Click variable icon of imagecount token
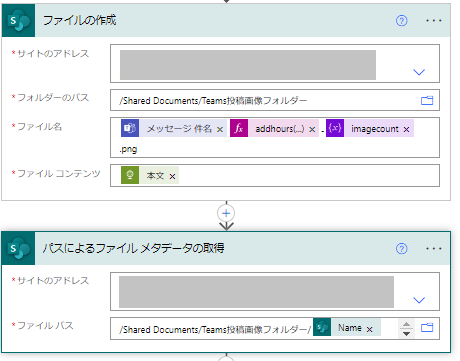Screen dimensions: 460x361 [x=335, y=128]
